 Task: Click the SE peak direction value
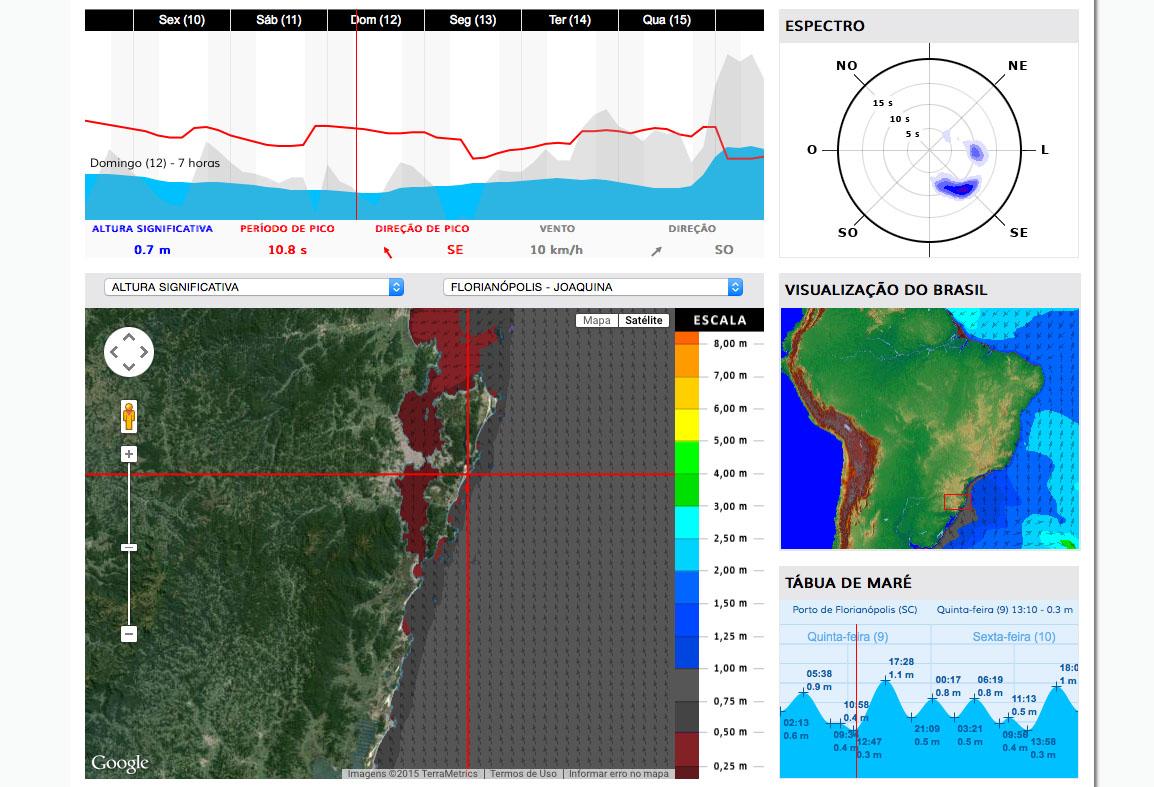455,250
